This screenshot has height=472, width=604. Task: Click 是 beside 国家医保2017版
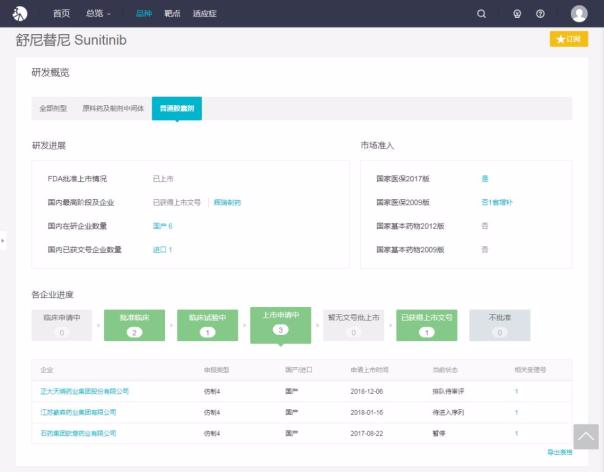click(x=485, y=178)
